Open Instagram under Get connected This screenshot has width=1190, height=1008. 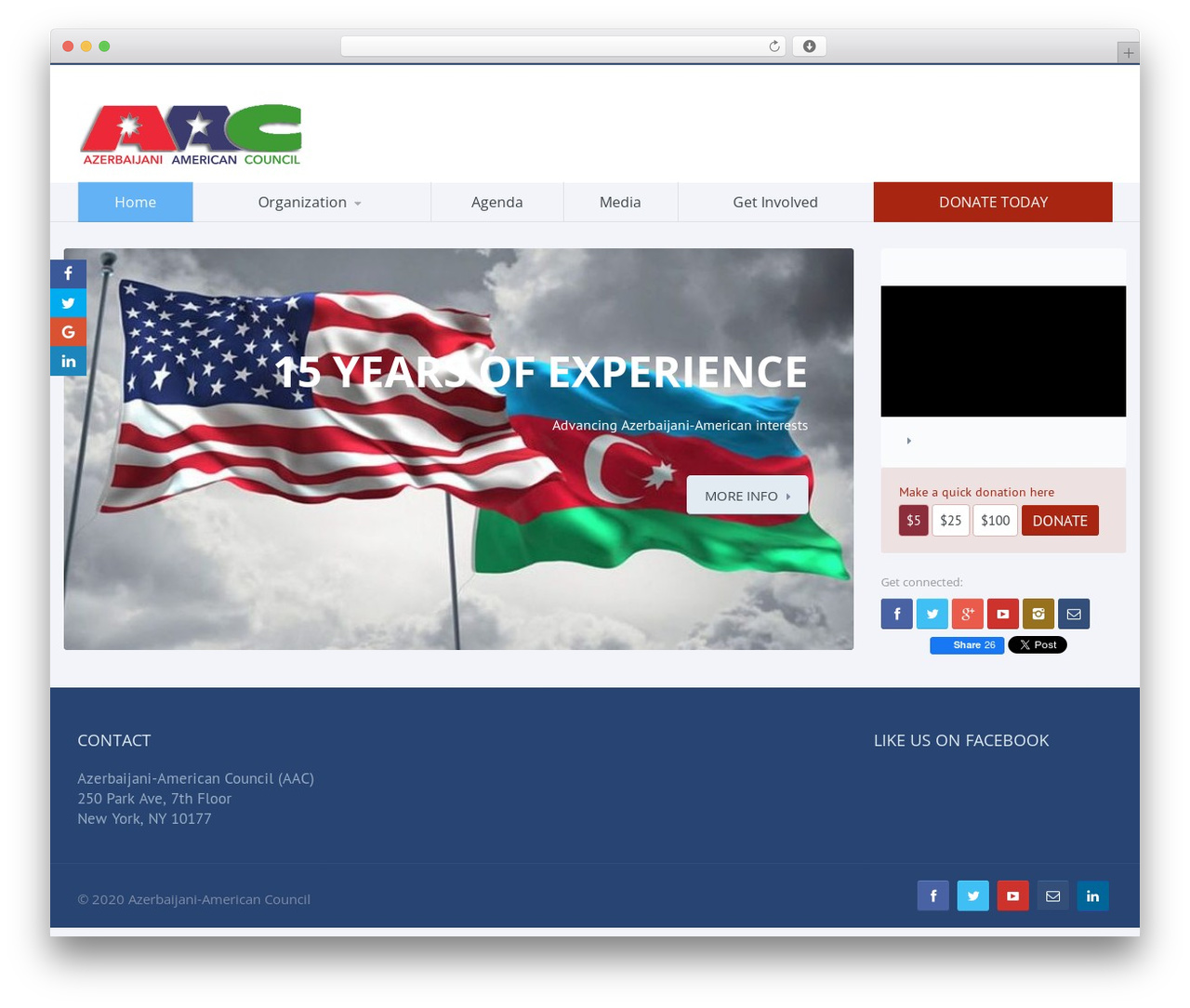click(x=1038, y=614)
